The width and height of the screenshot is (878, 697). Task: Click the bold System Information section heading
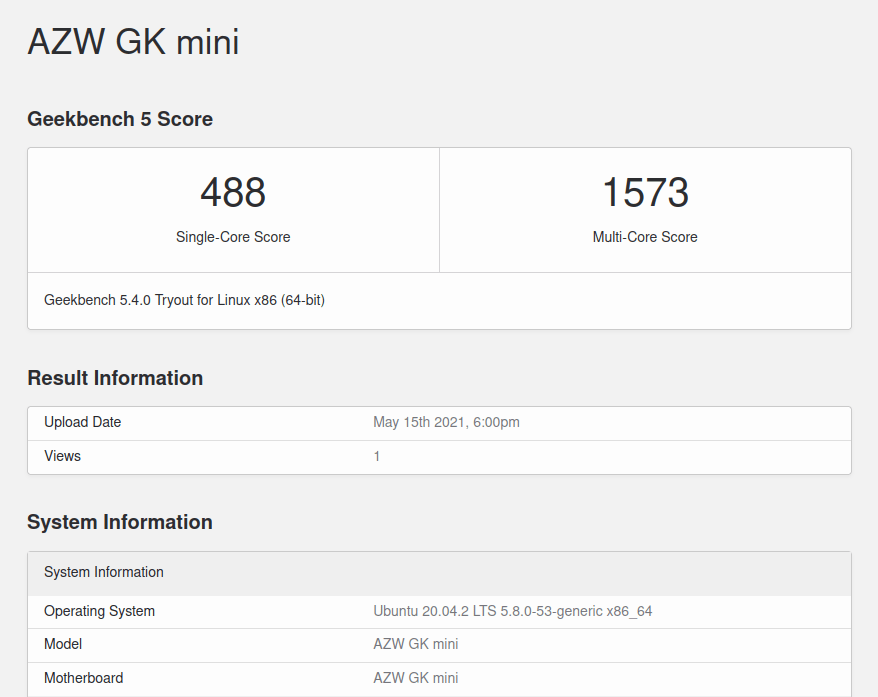coord(120,522)
